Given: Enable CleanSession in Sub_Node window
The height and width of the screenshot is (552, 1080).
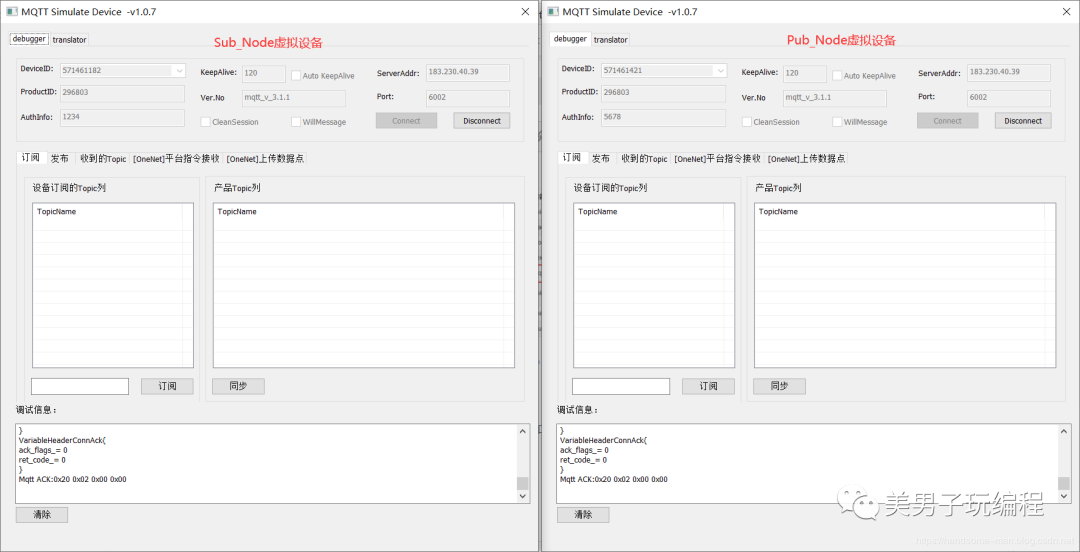Looking at the screenshot, I should [205, 122].
